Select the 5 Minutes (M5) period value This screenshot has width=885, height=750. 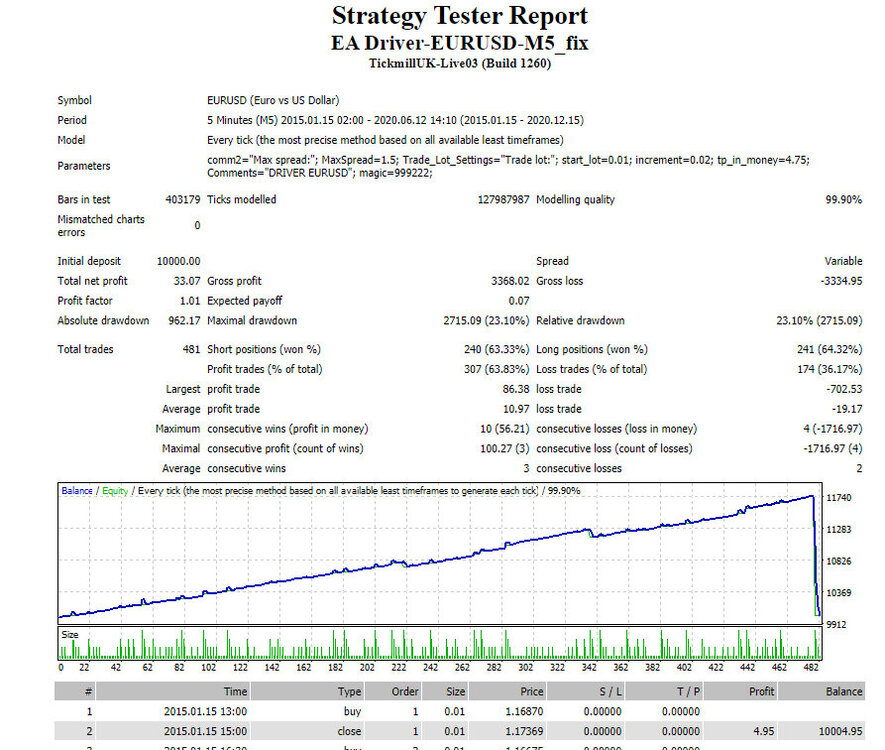[395, 120]
